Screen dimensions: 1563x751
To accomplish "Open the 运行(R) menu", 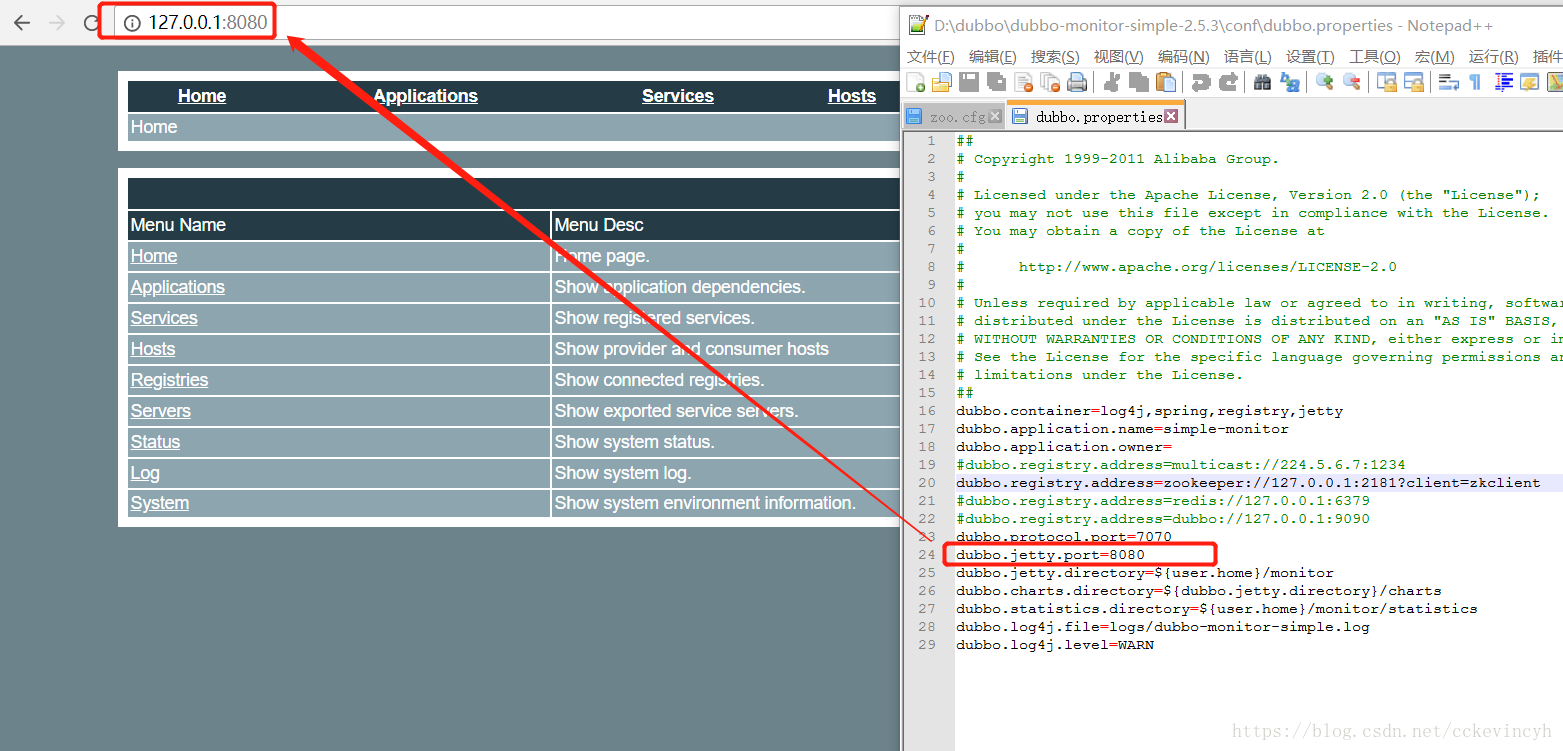I will 1493,57.
